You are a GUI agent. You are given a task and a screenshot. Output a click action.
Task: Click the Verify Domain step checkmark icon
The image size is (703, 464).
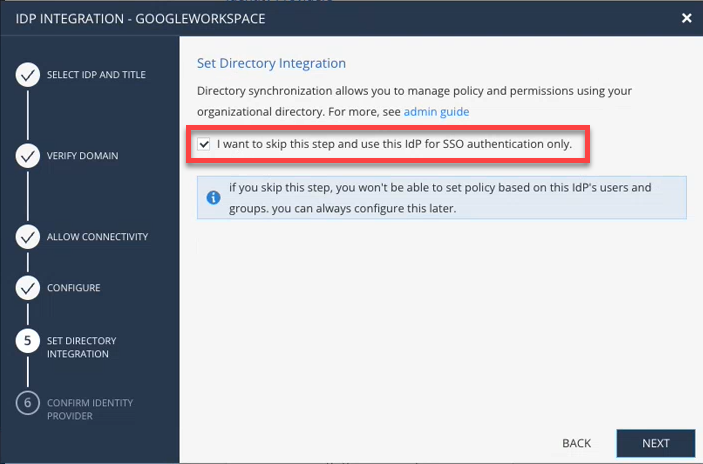(x=29, y=156)
